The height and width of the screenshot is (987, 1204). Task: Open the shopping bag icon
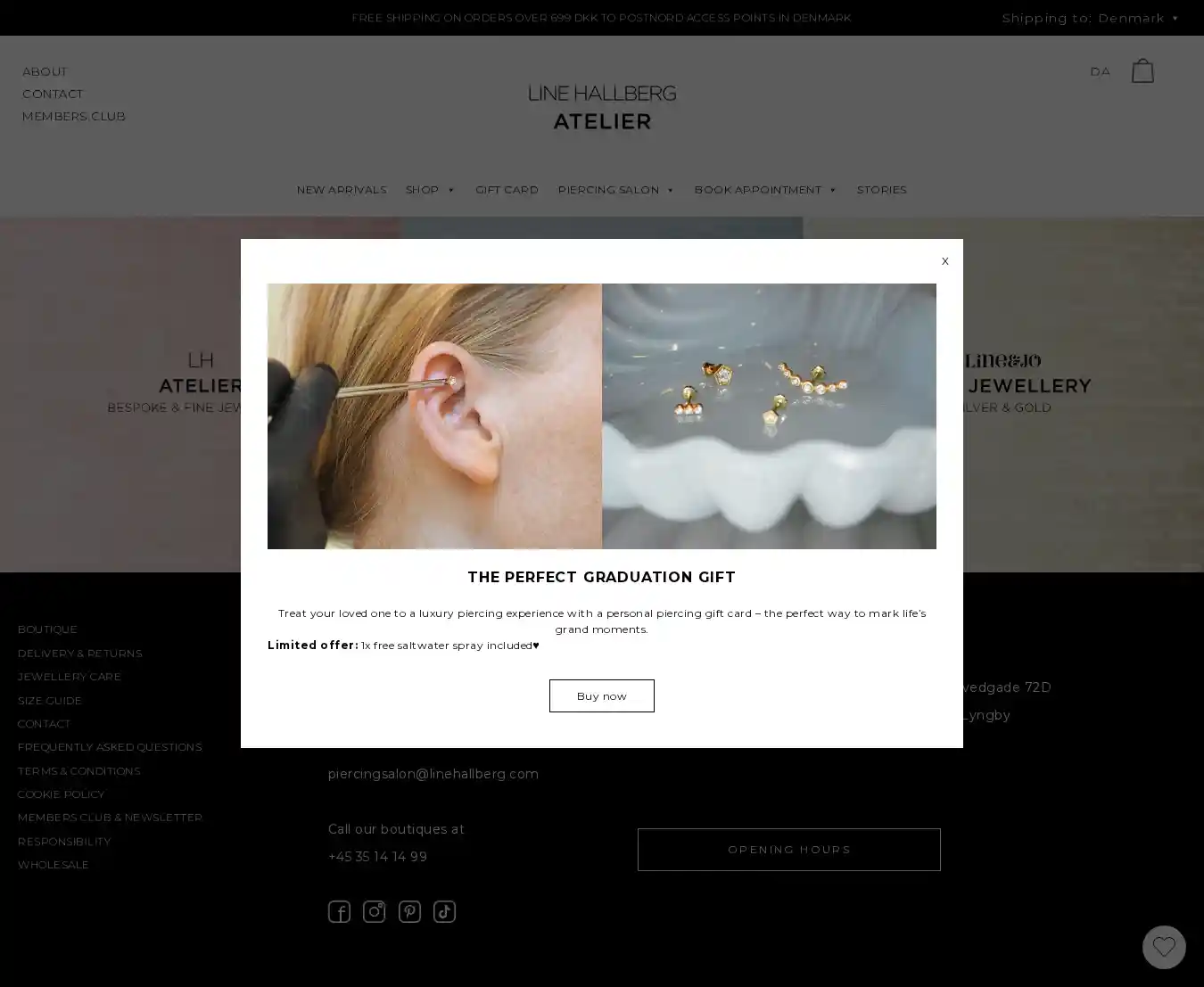click(1142, 70)
